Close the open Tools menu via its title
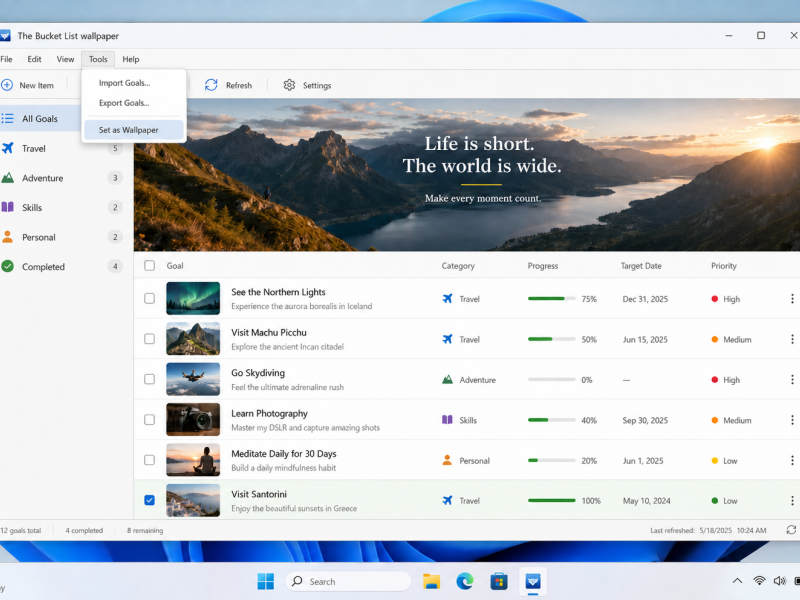This screenshot has height=600, width=800. click(x=98, y=59)
